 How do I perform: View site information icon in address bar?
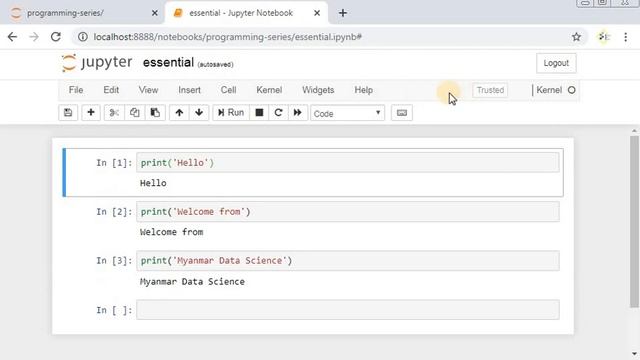[83, 37]
